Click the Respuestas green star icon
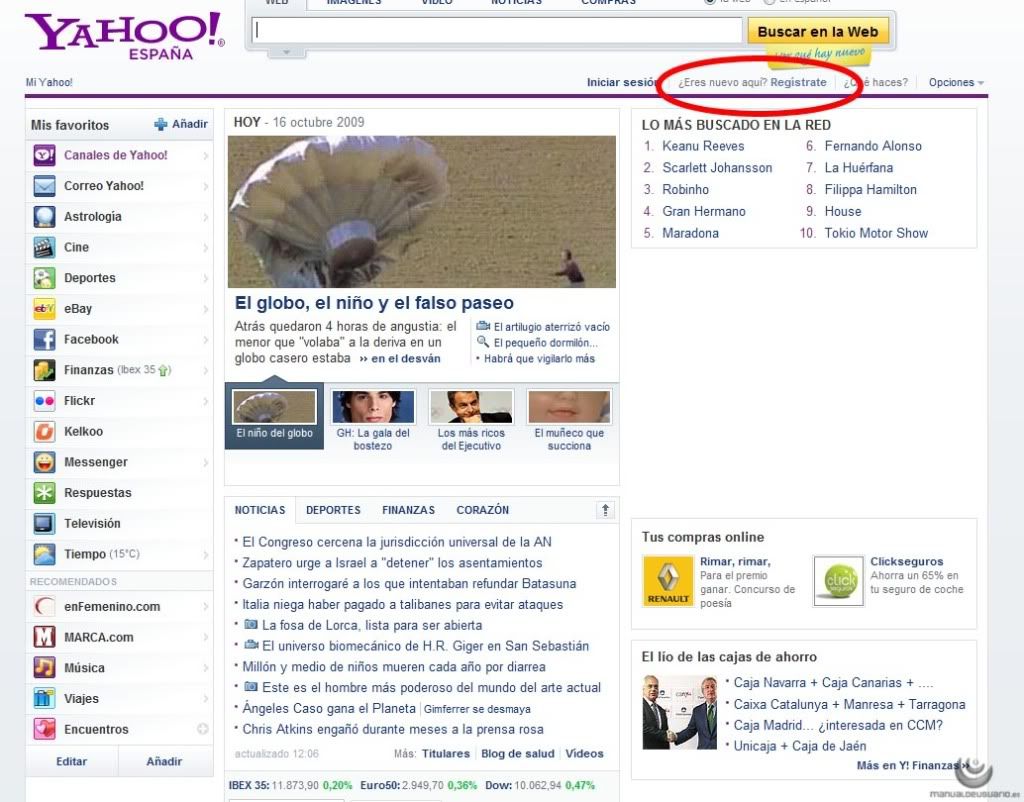Image resolution: width=1024 pixels, height=802 pixels. click(x=44, y=493)
